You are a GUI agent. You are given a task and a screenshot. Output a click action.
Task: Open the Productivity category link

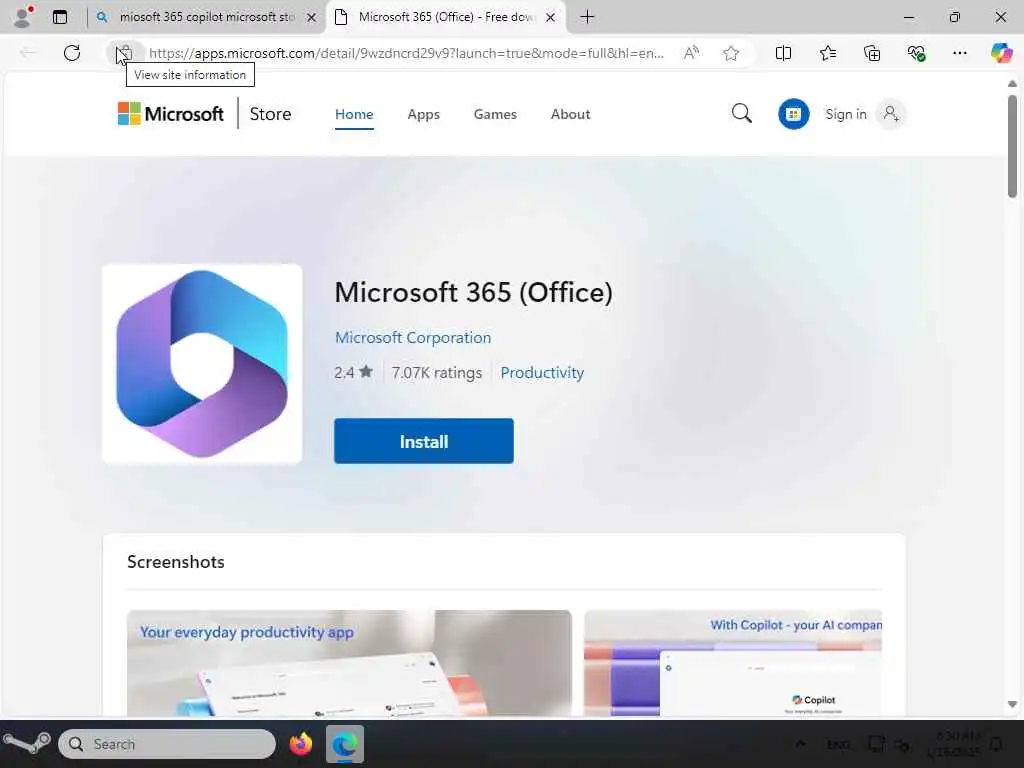542,373
